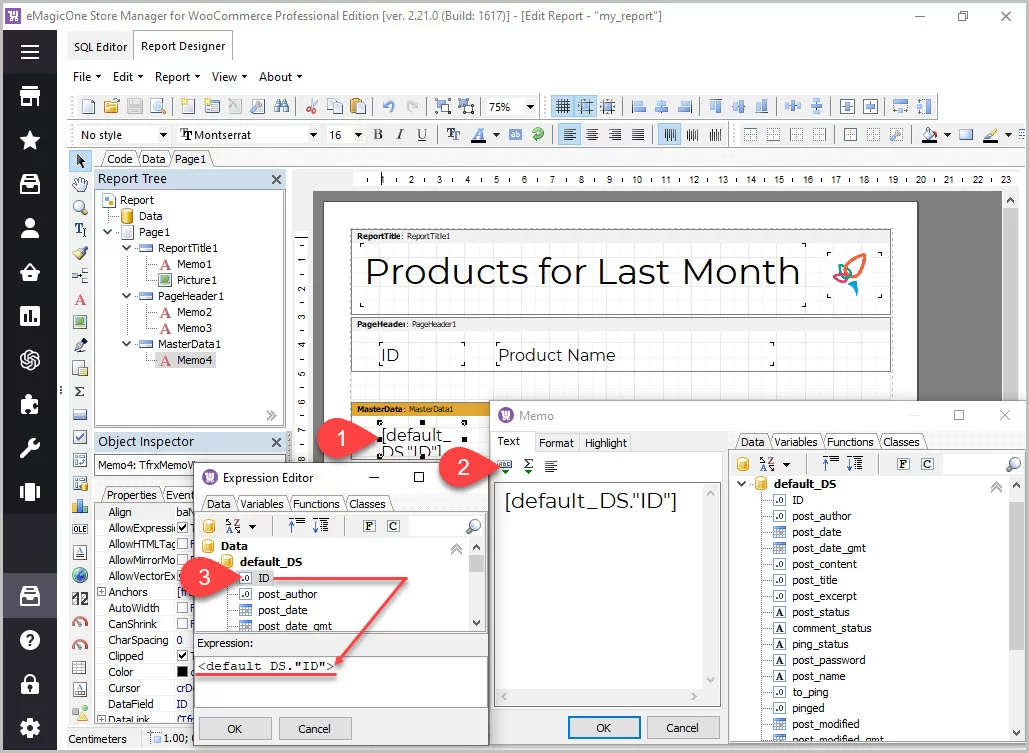
Task: Click the wrench tools sidebar icon
Action: (x=30, y=447)
